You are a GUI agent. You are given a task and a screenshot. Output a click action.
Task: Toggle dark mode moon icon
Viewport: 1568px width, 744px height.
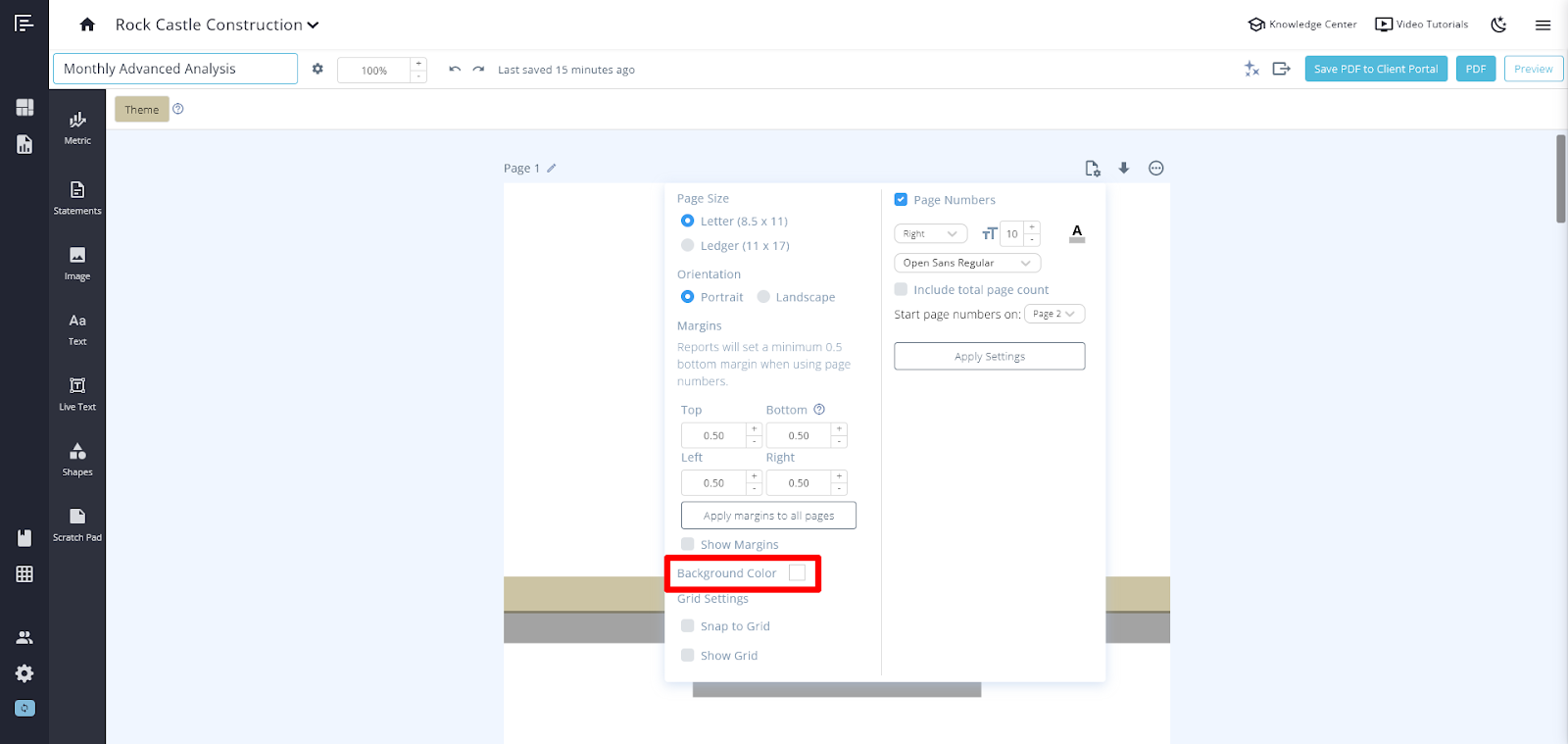pyautogui.click(x=1498, y=25)
